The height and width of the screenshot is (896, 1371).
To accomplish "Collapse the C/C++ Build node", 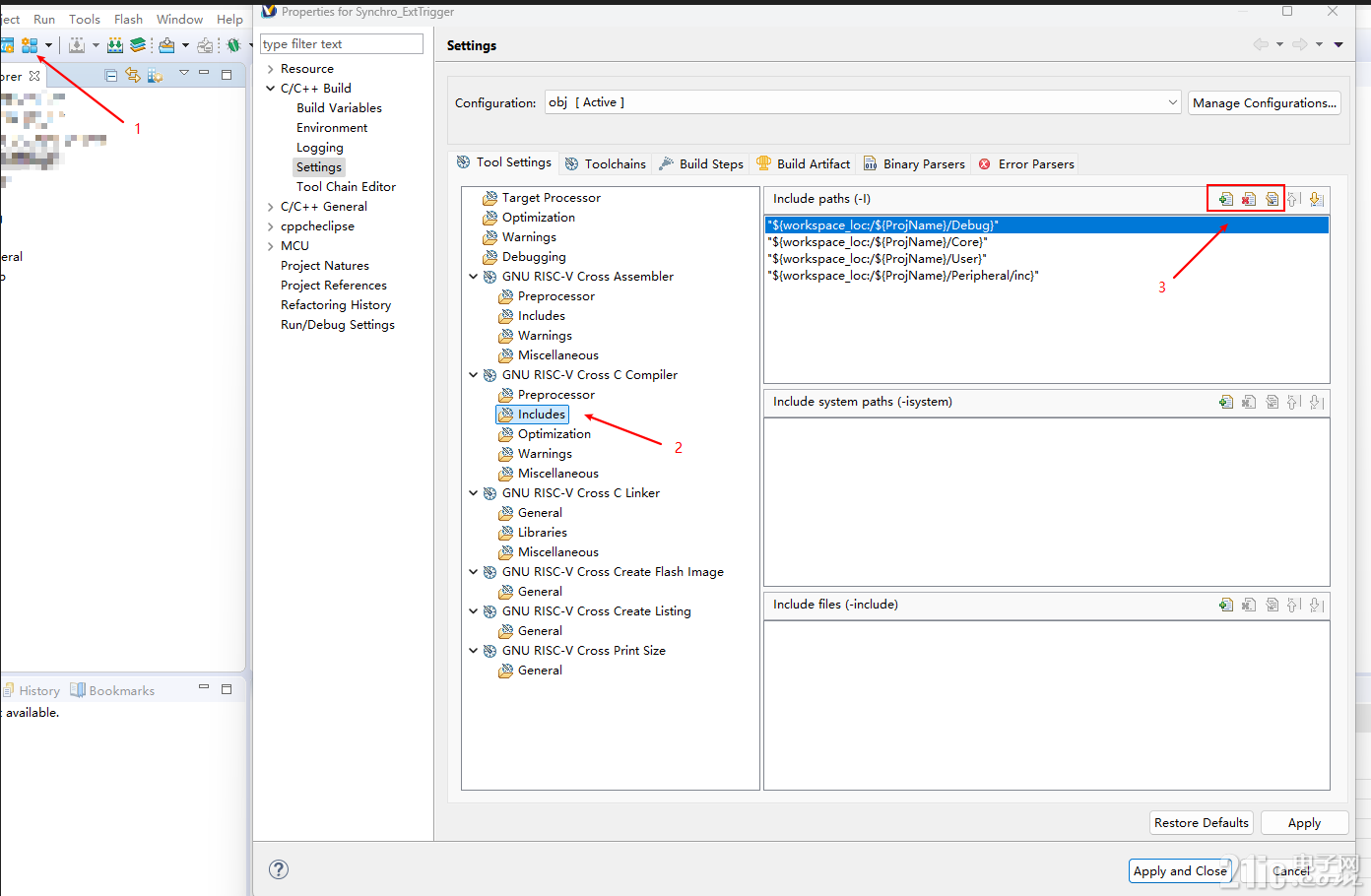I will point(271,89).
